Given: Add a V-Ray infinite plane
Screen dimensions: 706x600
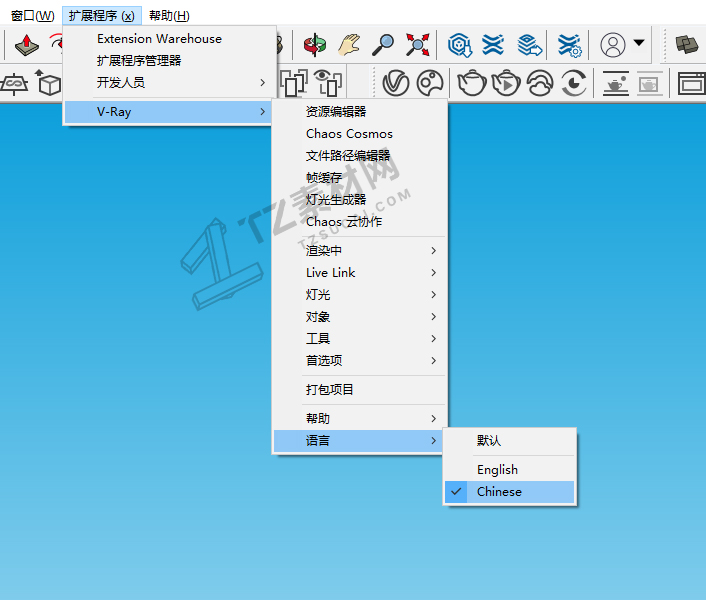Looking at the screenshot, I should click(x=14, y=84).
